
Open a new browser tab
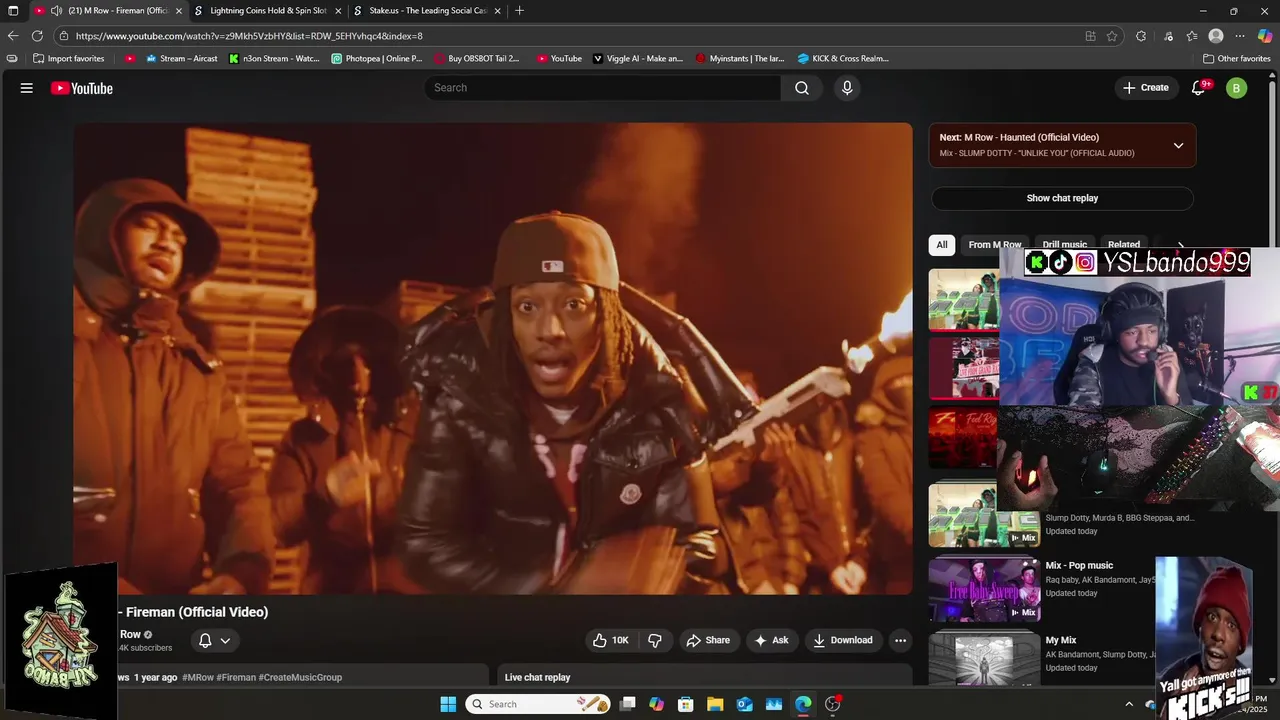coord(519,11)
